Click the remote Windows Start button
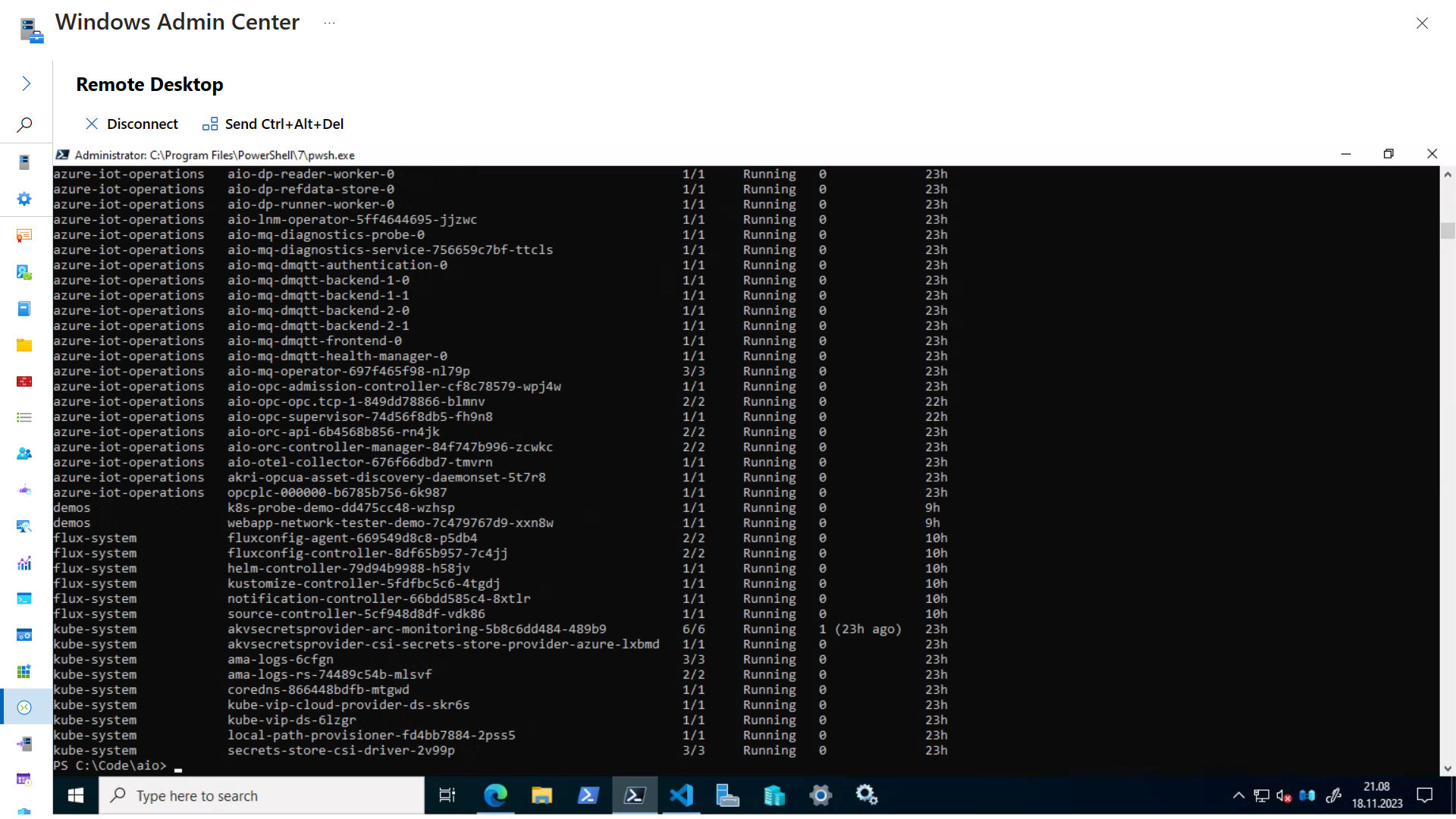Screen dimensions: 1456x819 [x=75, y=795]
